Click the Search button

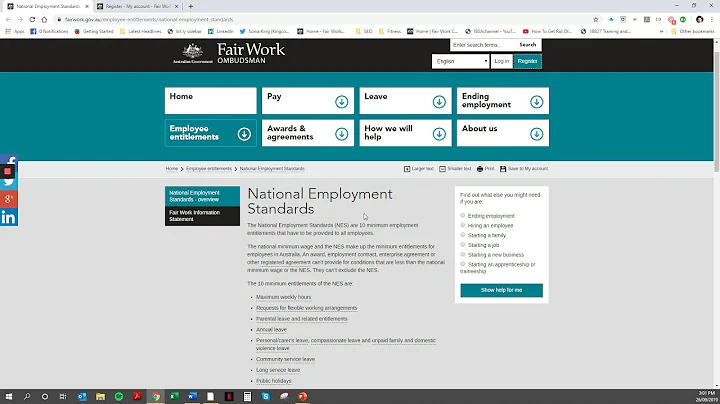tap(528, 45)
